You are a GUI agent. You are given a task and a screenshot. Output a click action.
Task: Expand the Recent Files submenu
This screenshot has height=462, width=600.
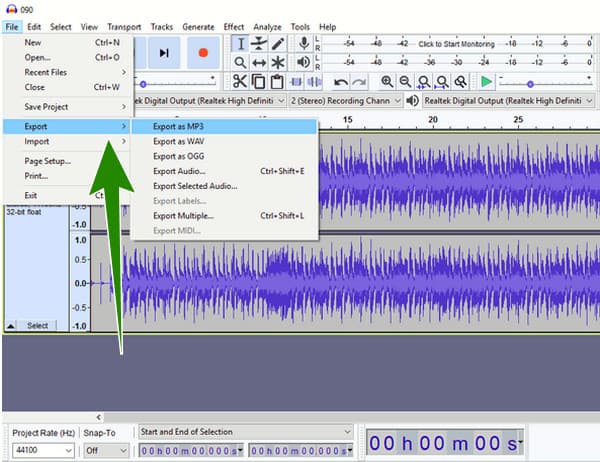[x=67, y=72]
